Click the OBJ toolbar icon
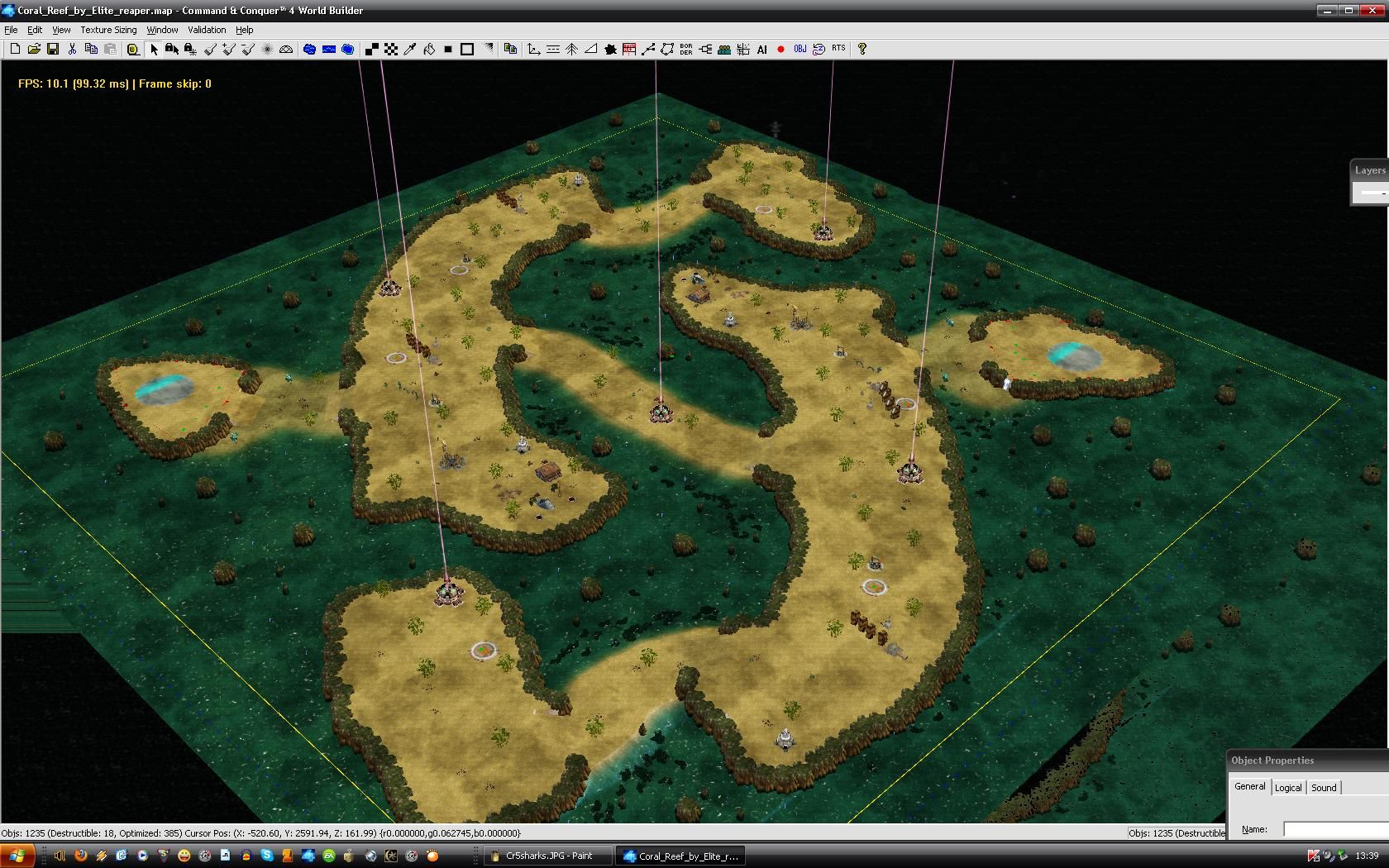1389x868 pixels. 800,49
